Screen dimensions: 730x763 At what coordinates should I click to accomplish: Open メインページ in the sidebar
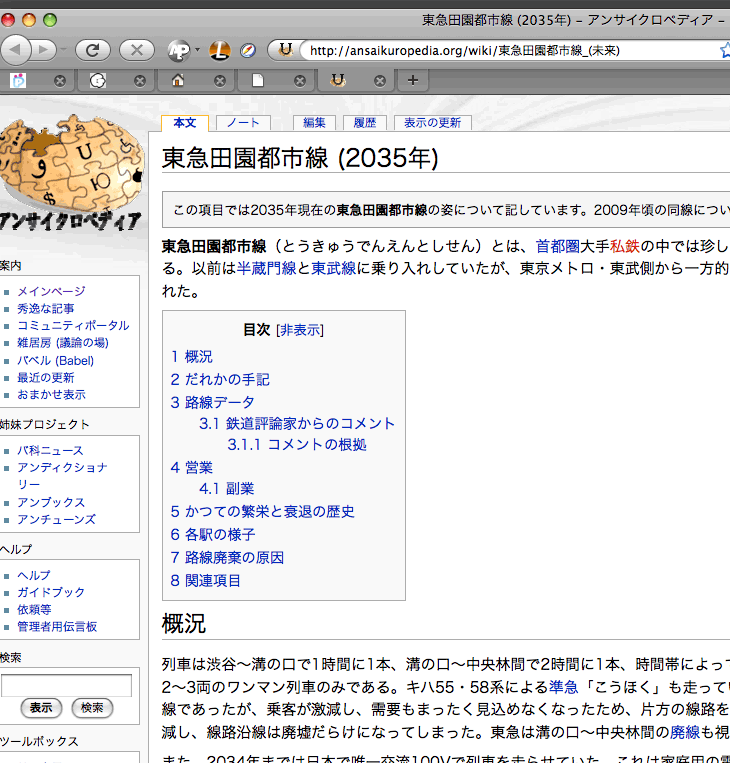[x=52, y=291]
